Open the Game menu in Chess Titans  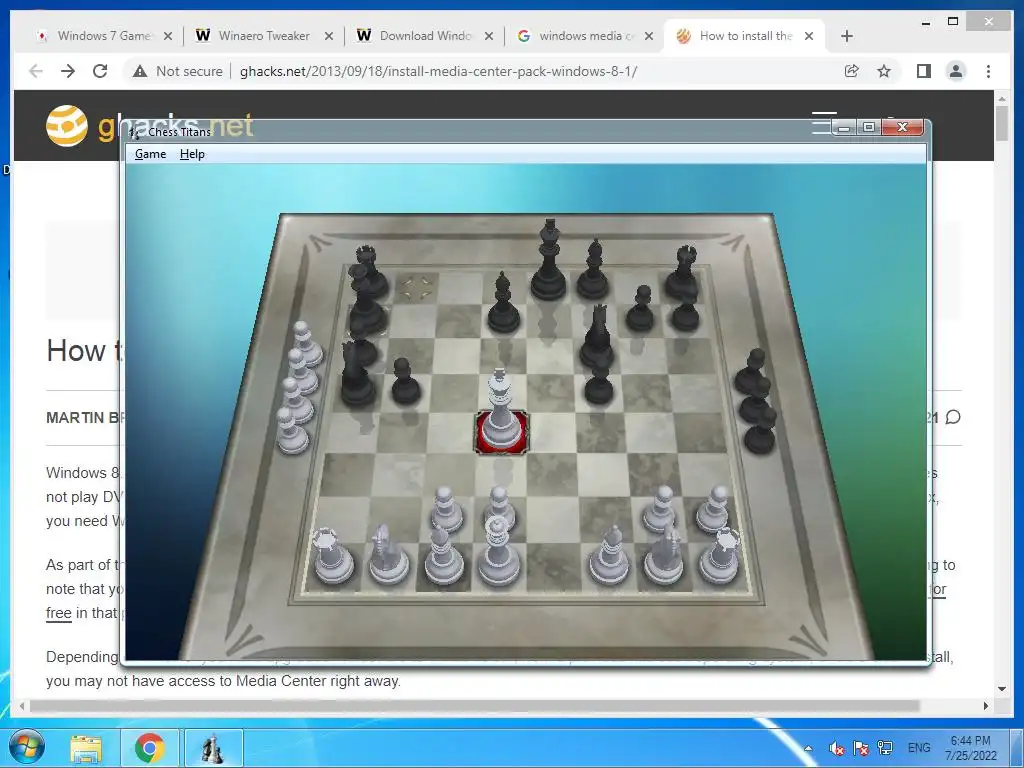[x=150, y=154]
